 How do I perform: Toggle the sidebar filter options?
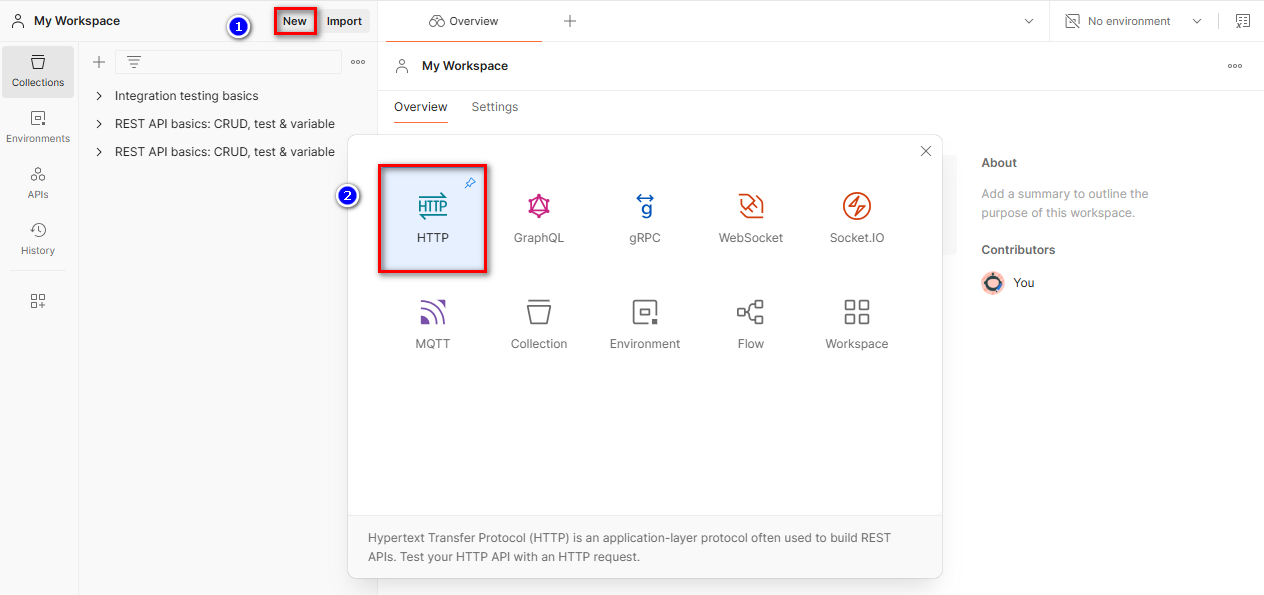pos(133,62)
